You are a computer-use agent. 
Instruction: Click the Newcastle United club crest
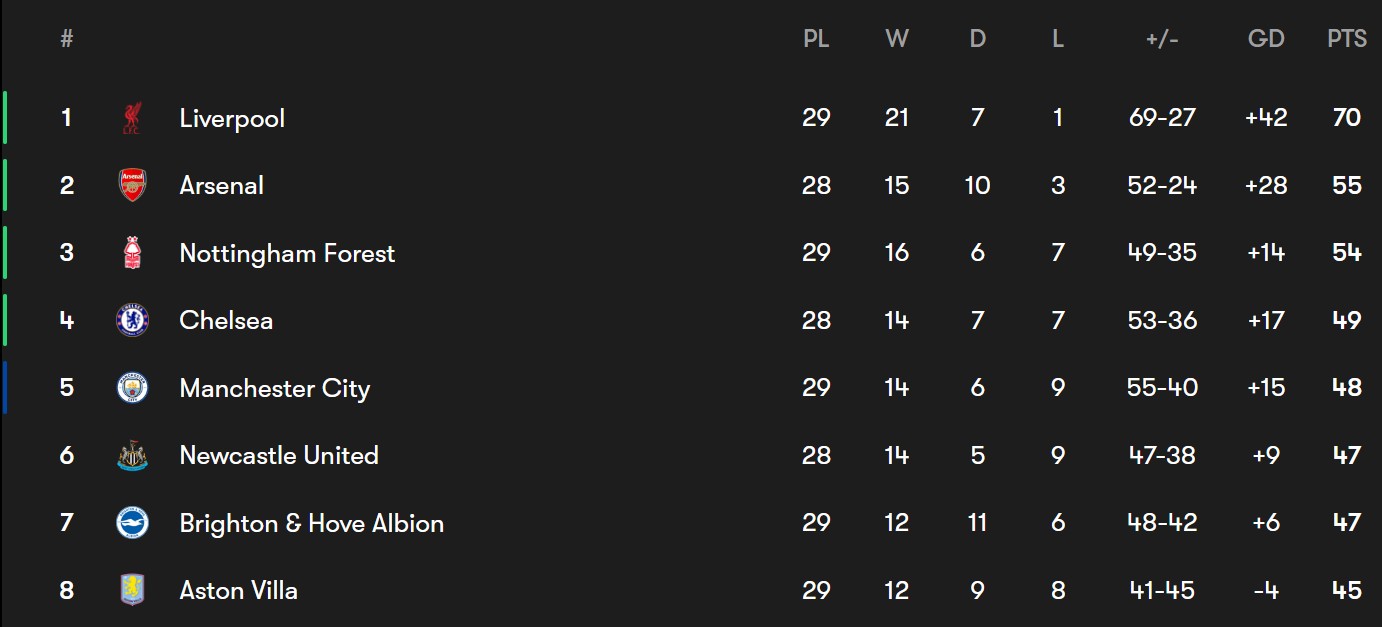click(132, 455)
